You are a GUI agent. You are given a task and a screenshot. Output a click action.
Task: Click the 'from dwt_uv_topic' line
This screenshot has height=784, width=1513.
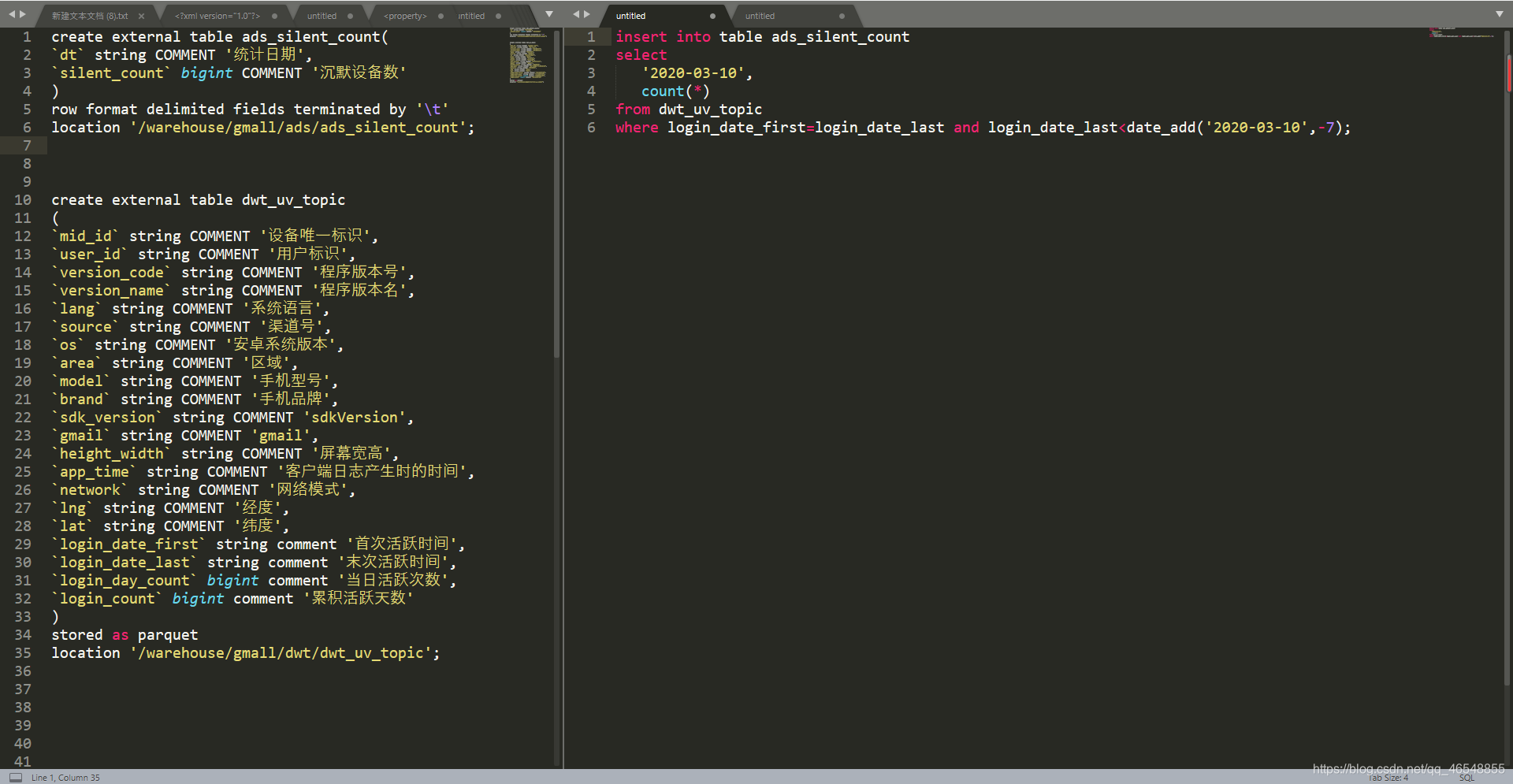point(689,110)
